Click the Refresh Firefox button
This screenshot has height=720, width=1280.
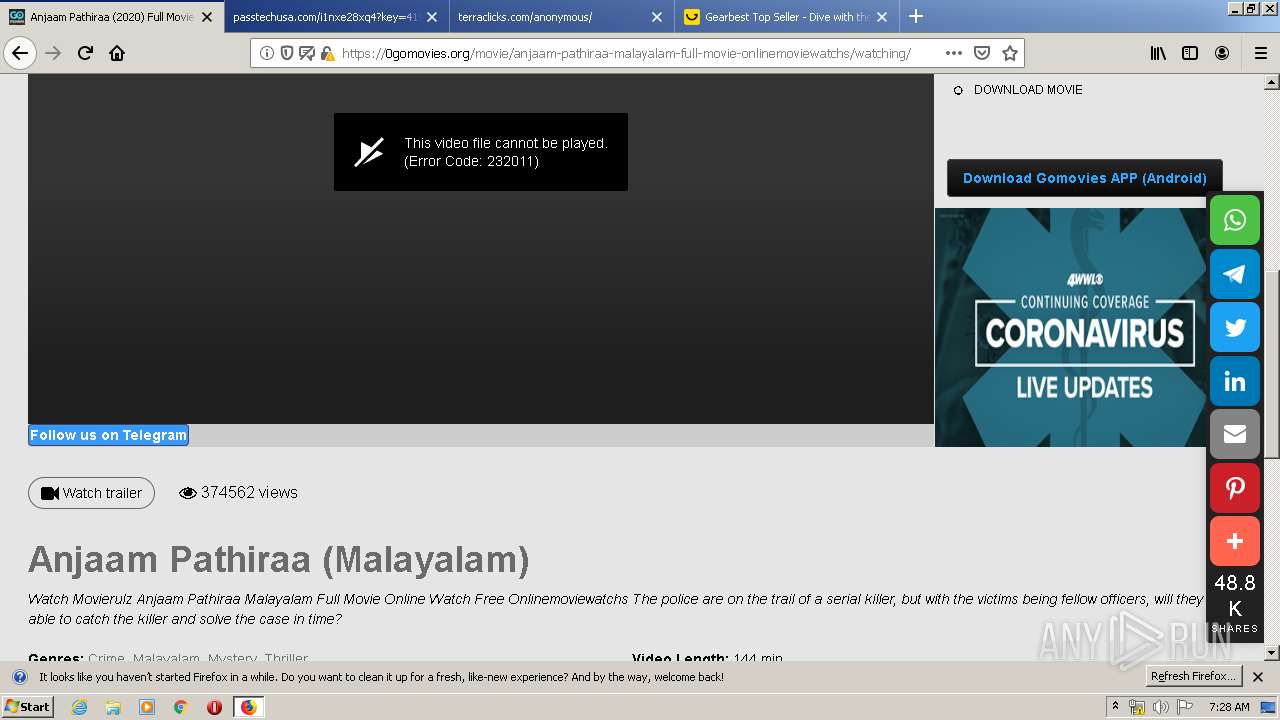[1193, 676]
